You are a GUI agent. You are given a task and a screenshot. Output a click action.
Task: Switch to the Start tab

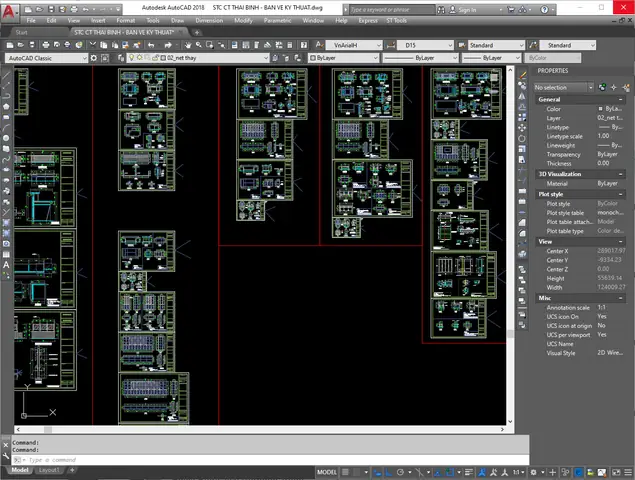pos(21,32)
